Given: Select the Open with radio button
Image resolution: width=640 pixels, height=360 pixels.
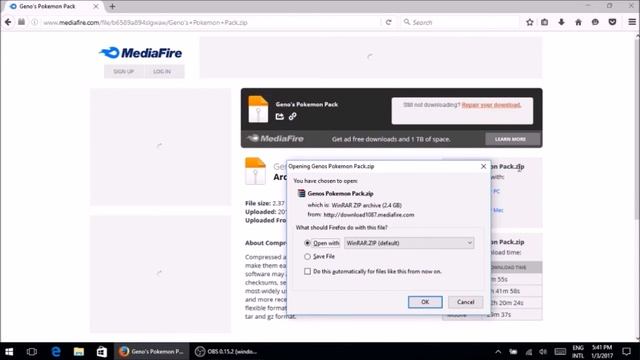Looking at the screenshot, I should [x=307, y=243].
